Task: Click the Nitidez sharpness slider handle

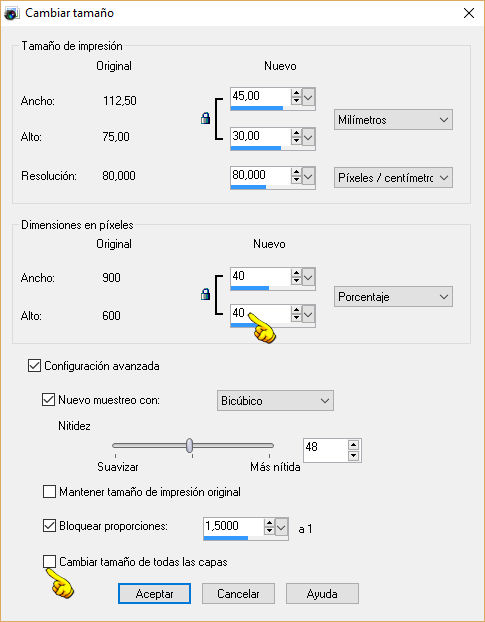Action: [x=190, y=445]
